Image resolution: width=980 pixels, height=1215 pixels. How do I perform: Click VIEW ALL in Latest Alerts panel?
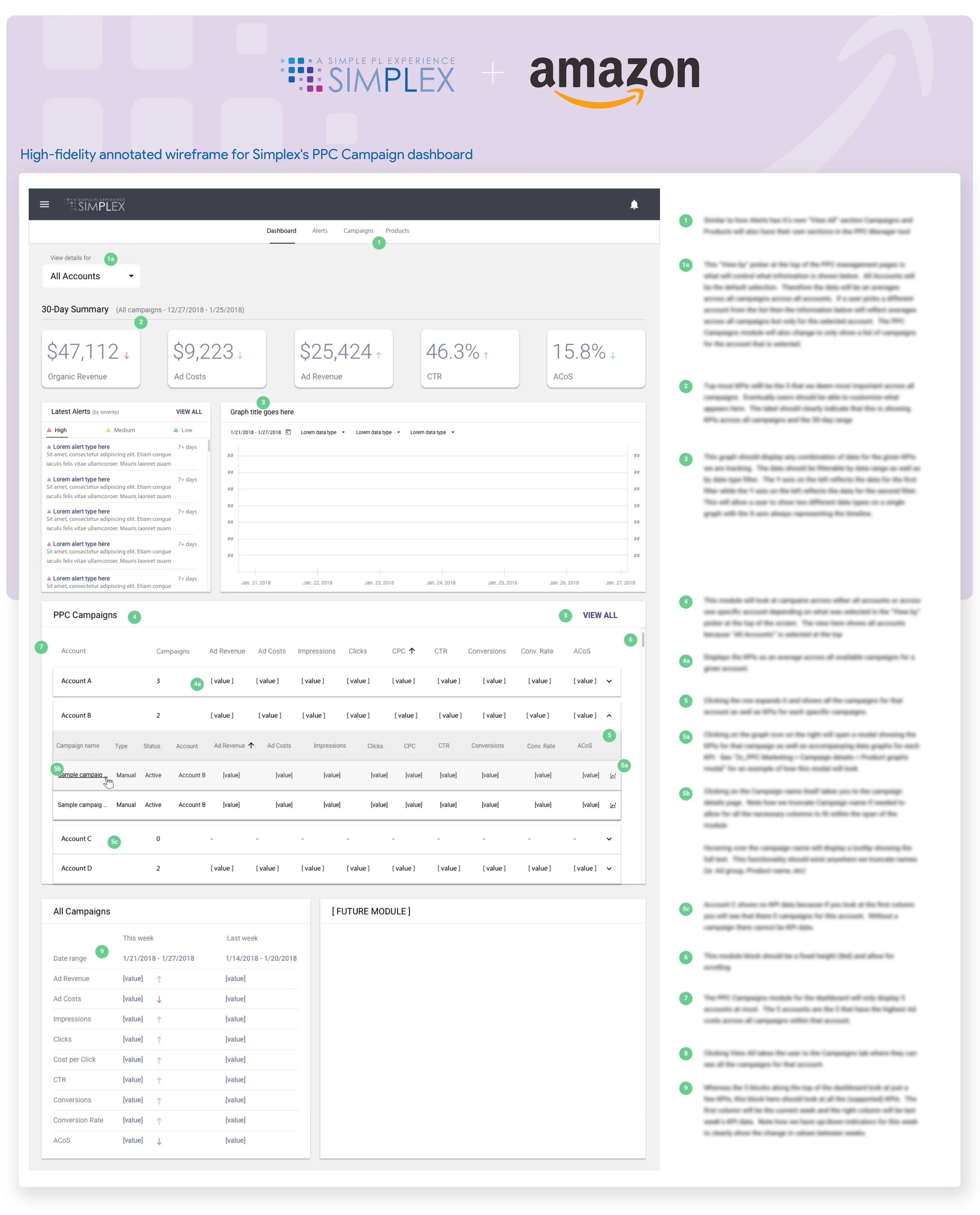189,412
